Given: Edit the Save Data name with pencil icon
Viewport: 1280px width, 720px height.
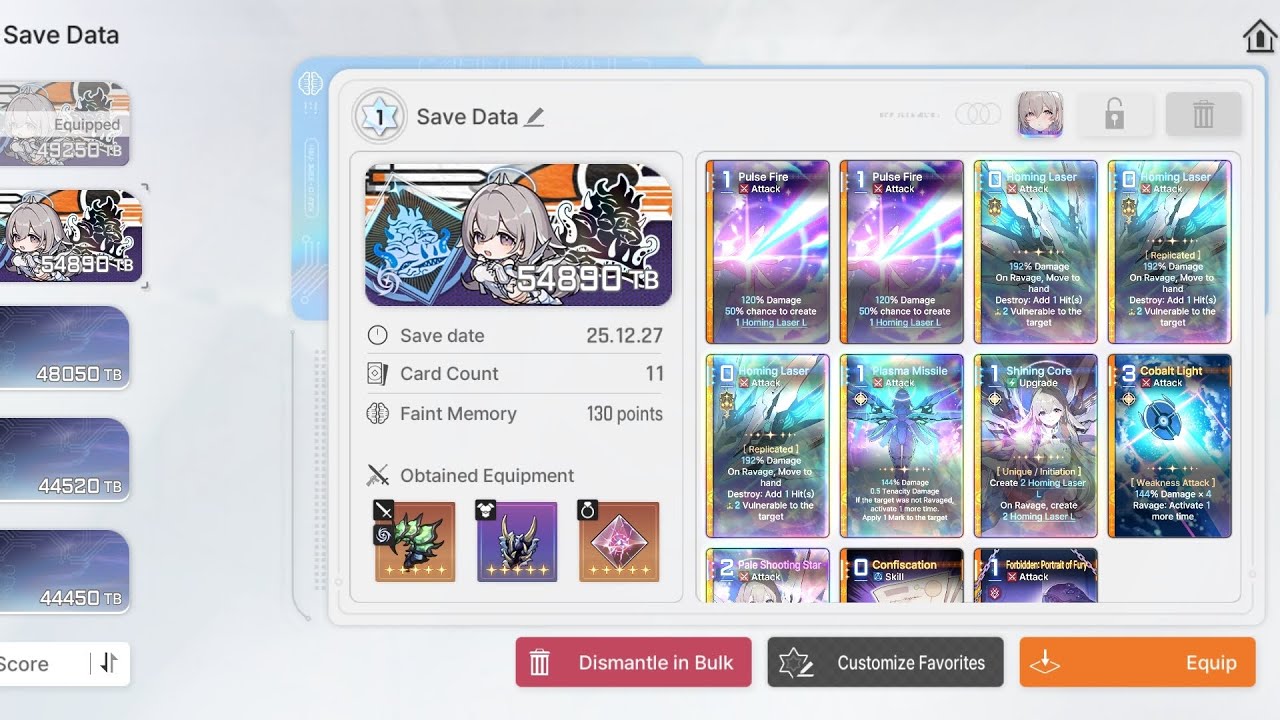Looking at the screenshot, I should point(535,117).
